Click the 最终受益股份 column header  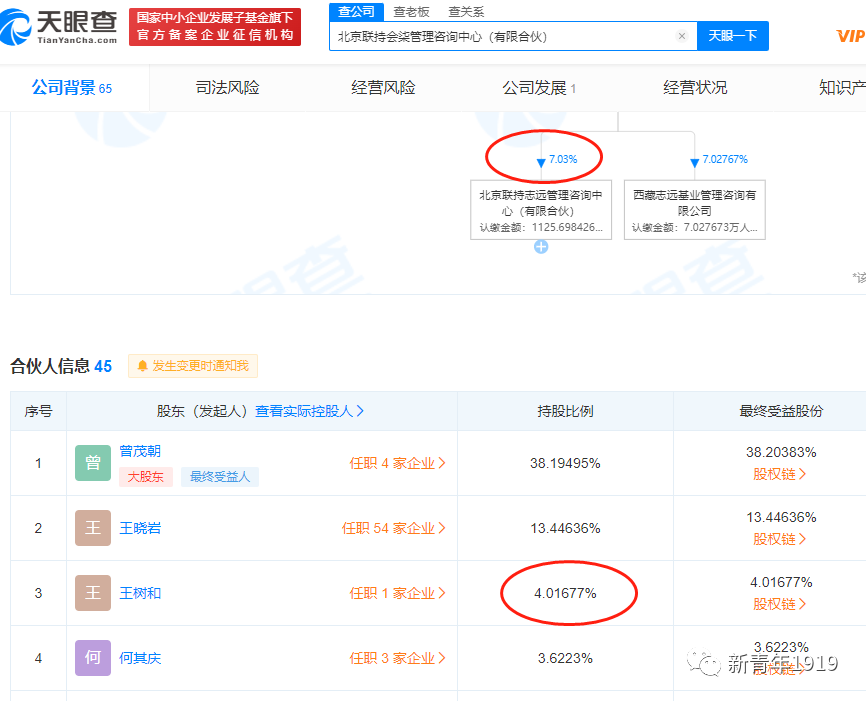781,411
